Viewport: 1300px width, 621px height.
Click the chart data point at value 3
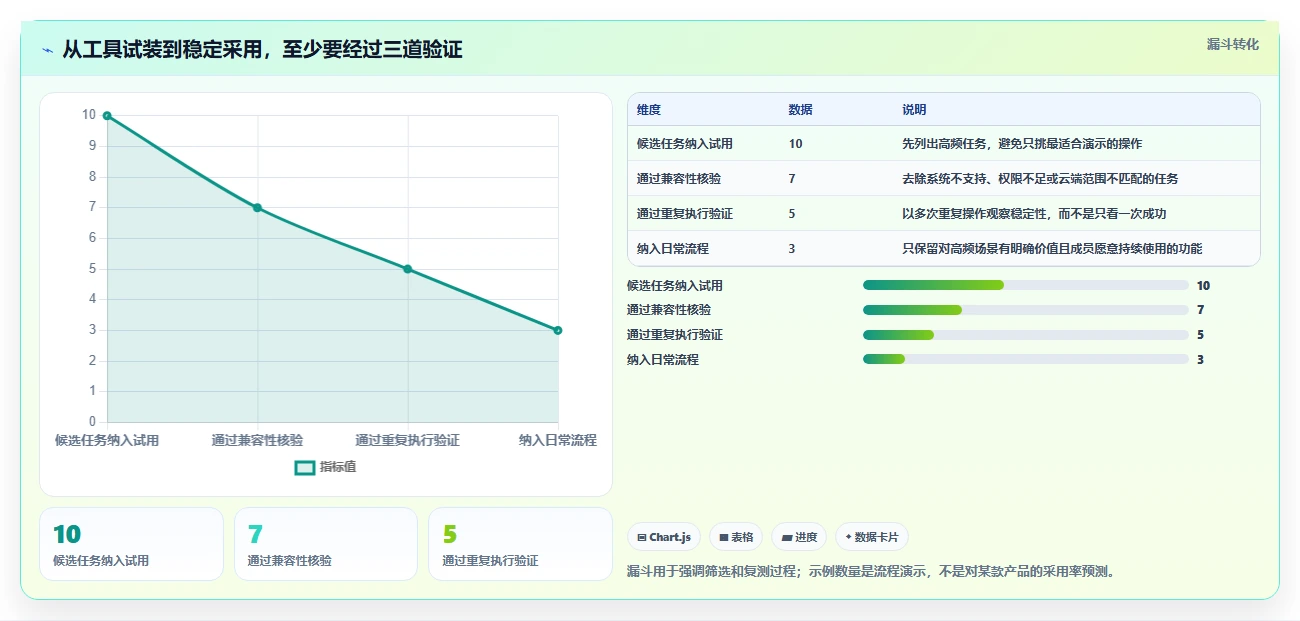pos(558,330)
